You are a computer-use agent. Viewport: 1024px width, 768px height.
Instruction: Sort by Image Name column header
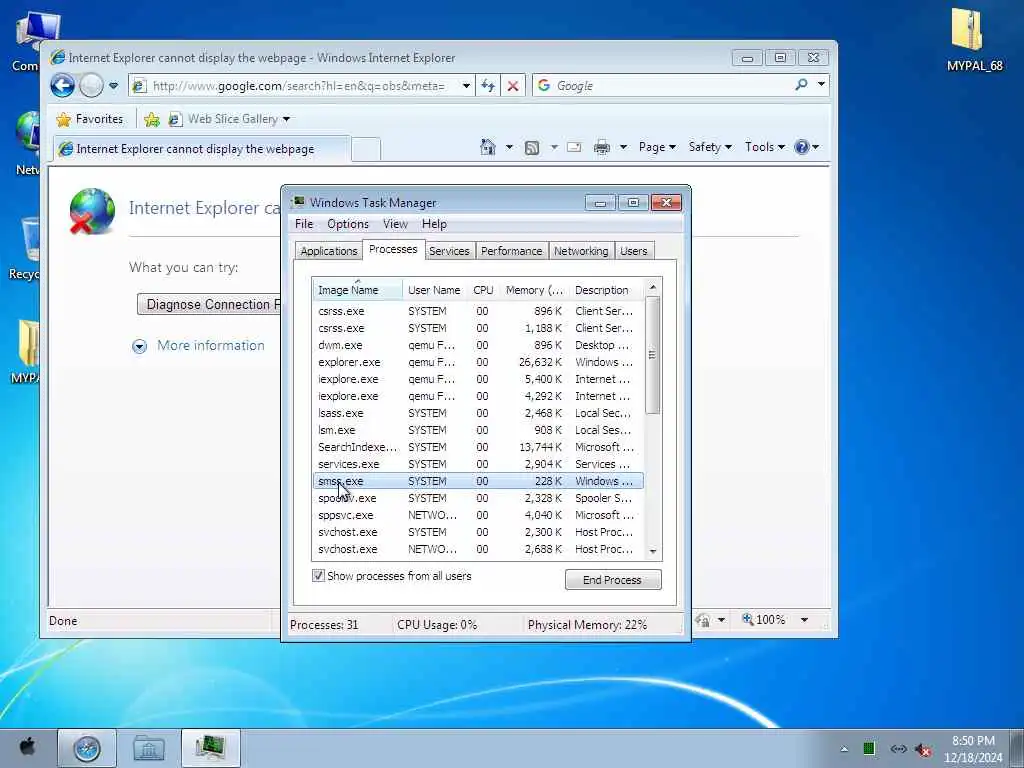coord(357,290)
